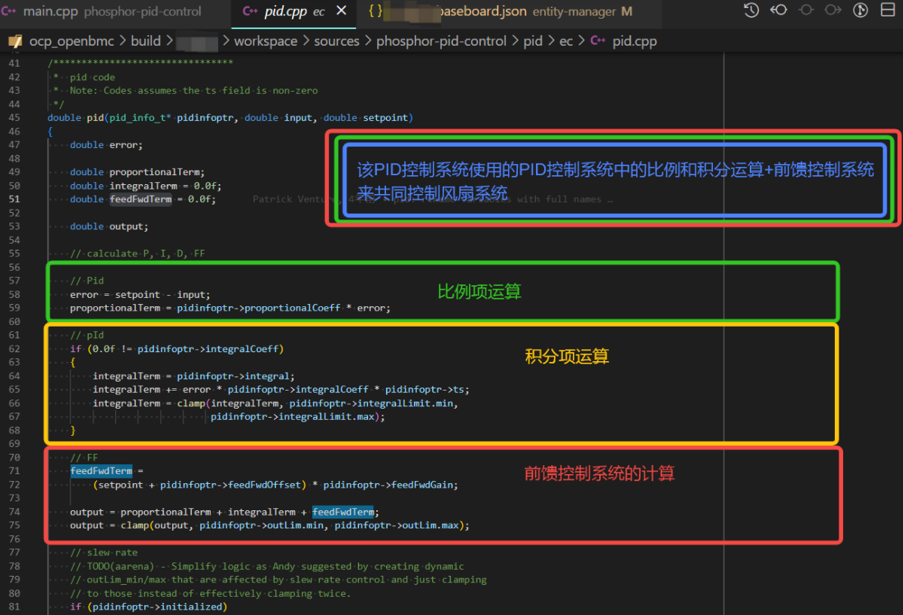This screenshot has width=903, height=615.
Task: Open previous revision arrow icon
Action: pyautogui.click(x=779, y=10)
